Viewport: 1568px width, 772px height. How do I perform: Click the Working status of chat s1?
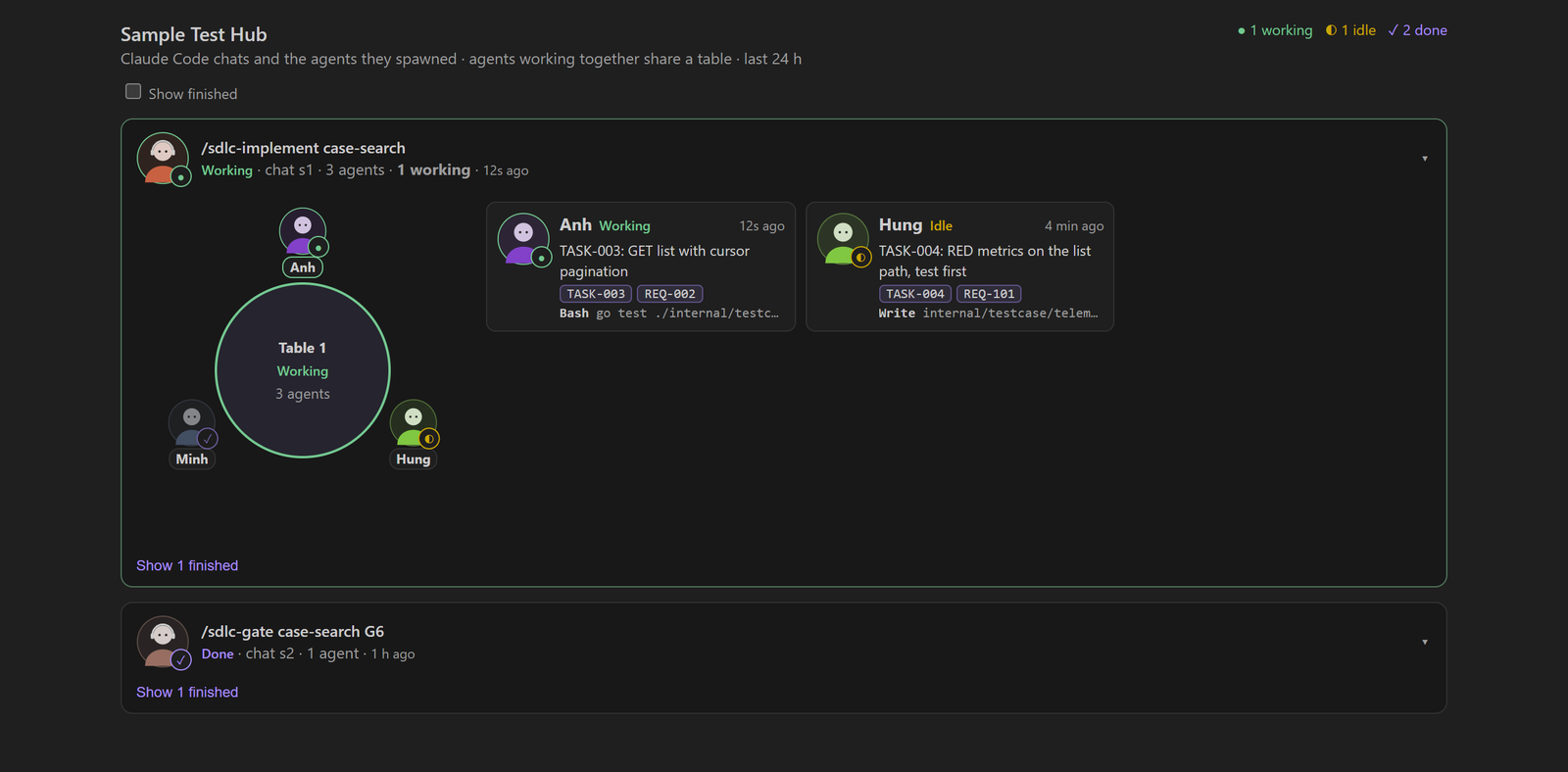click(227, 170)
